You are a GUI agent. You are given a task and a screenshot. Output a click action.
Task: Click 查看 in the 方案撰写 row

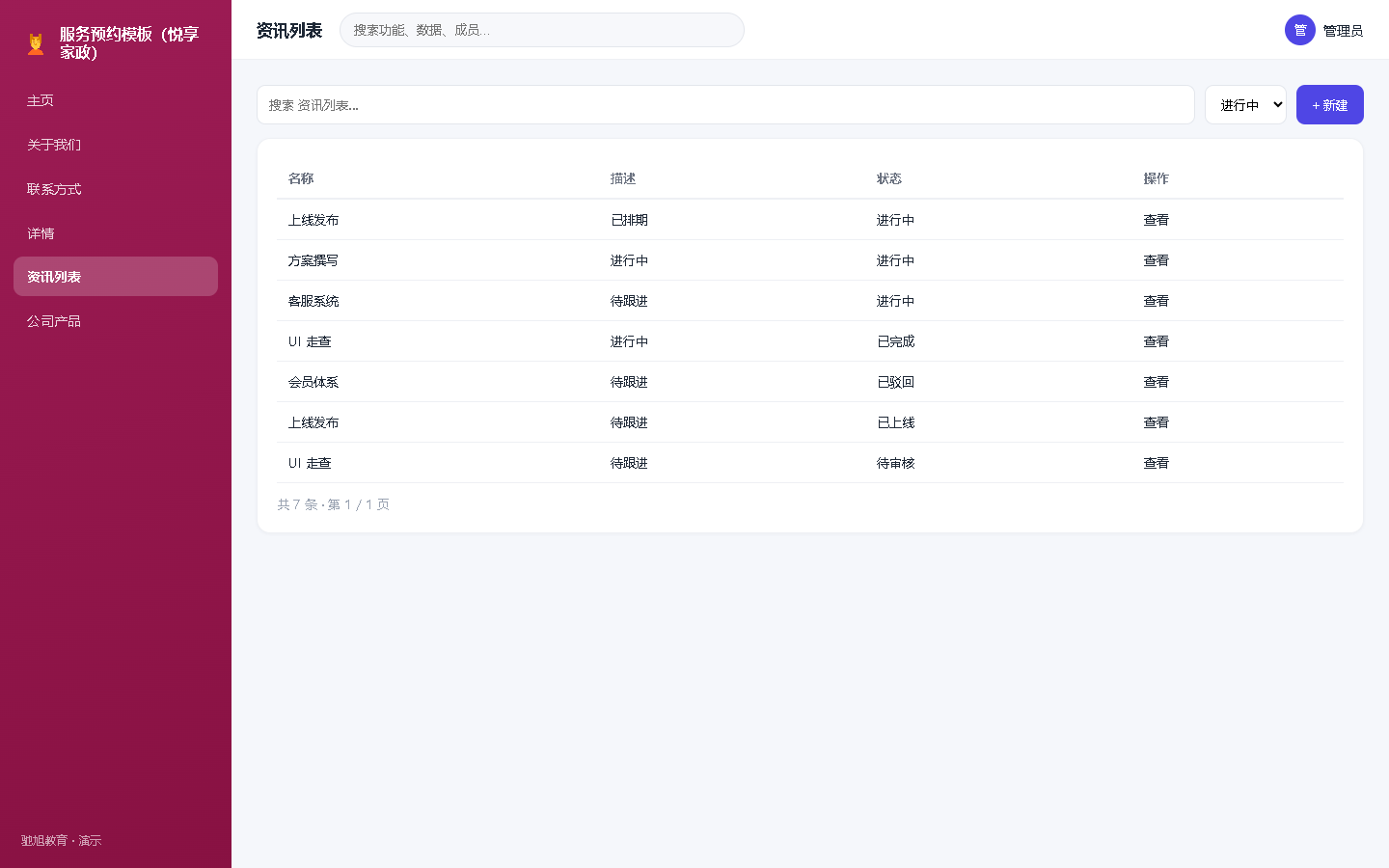(x=1156, y=260)
